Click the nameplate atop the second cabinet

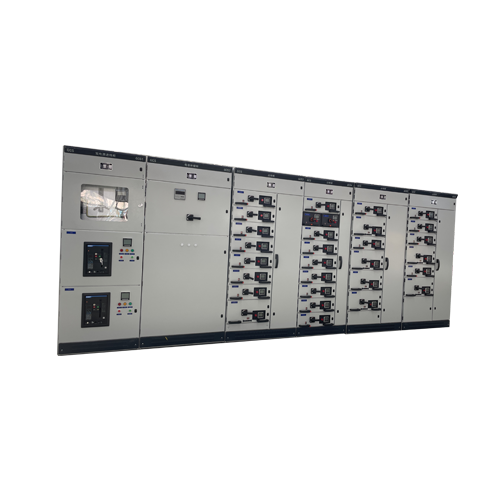[x=191, y=176]
